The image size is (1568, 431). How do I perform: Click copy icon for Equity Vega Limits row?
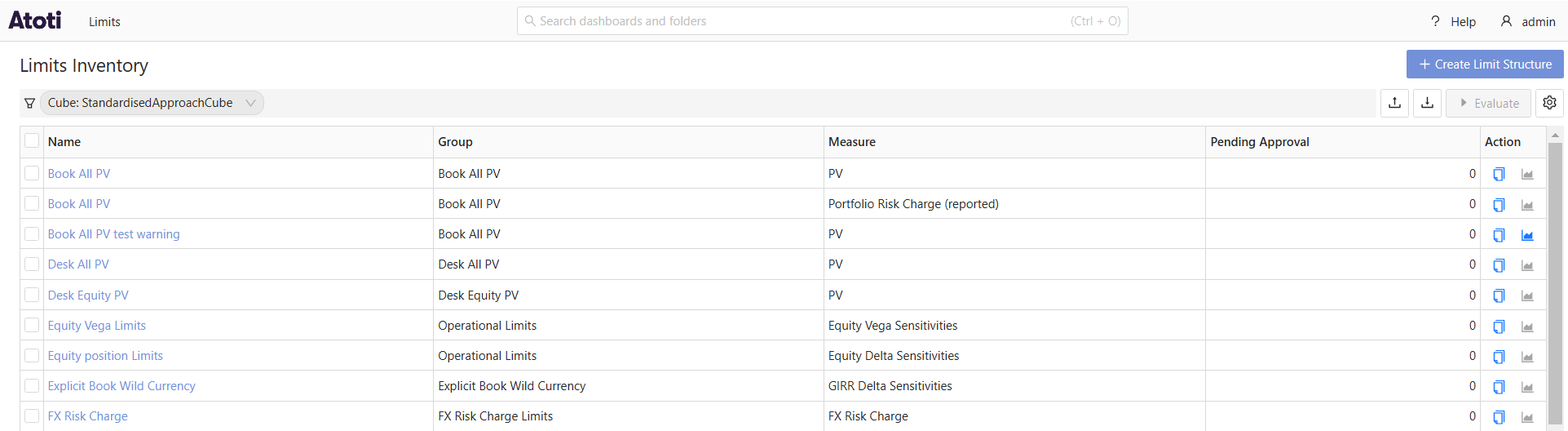point(1499,327)
